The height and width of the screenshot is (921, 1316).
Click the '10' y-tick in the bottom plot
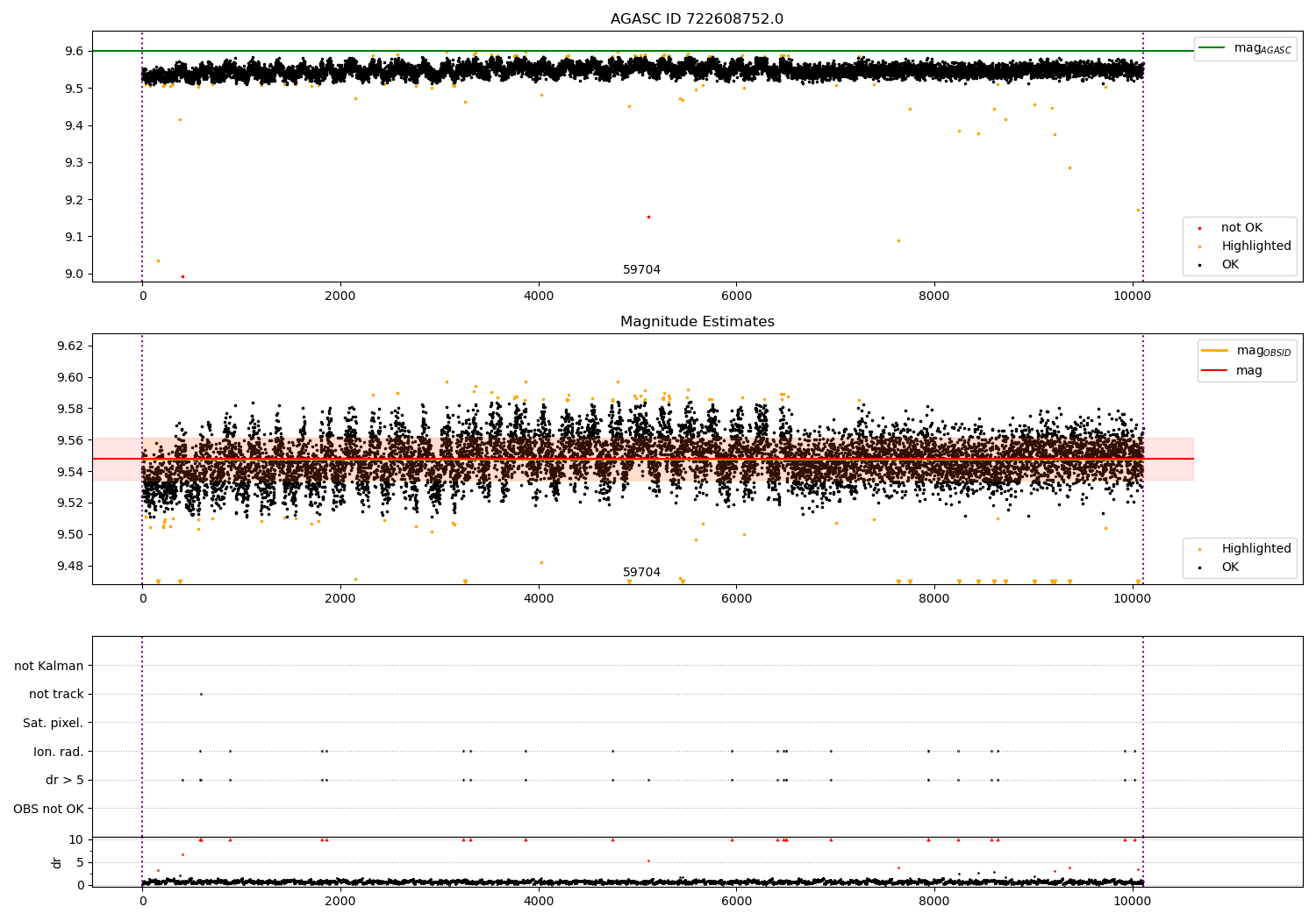(x=76, y=839)
